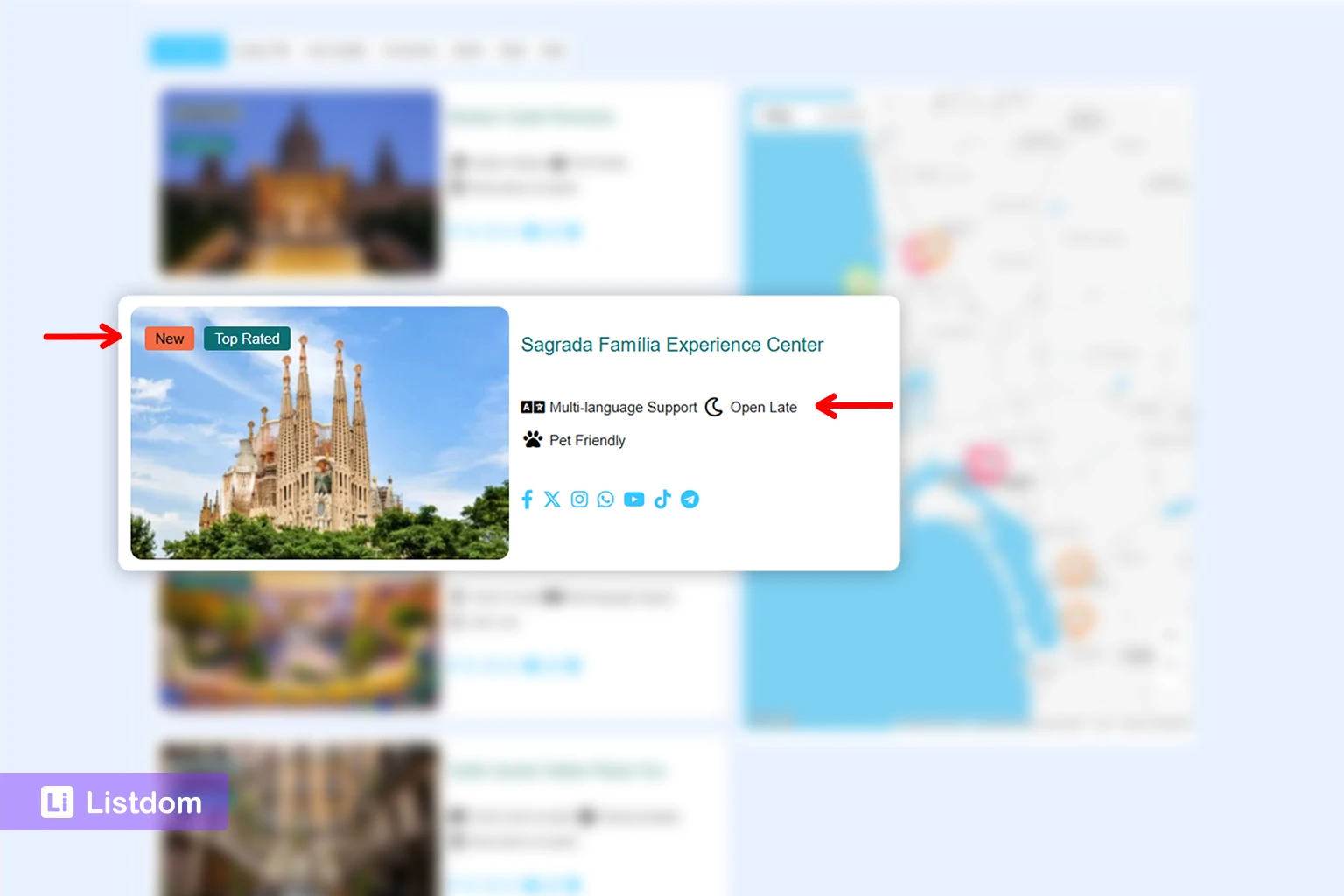Click the Listdom logo
This screenshot has width=1344, height=896.
pos(122,802)
